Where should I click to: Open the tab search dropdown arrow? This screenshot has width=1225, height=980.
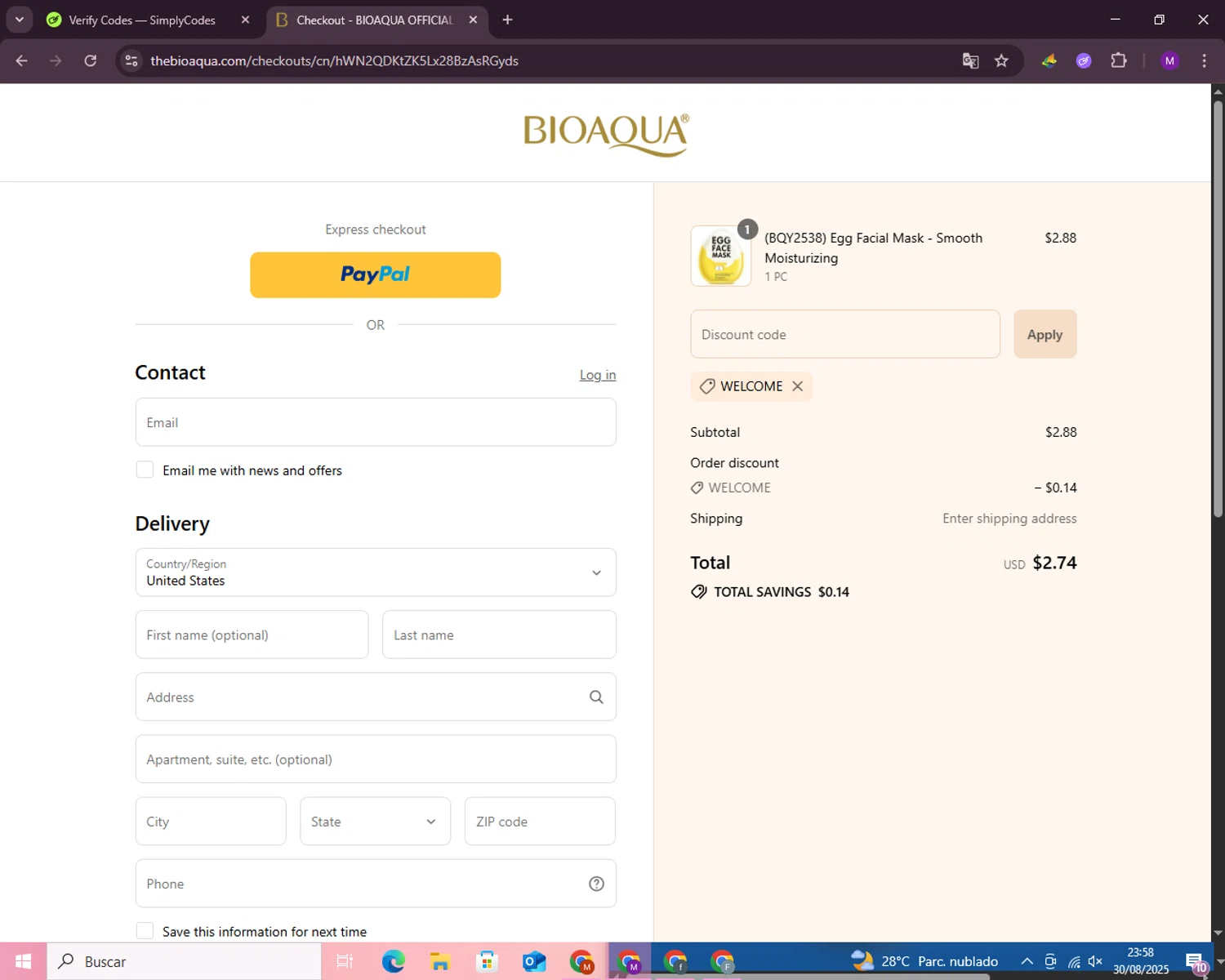point(19,20)
